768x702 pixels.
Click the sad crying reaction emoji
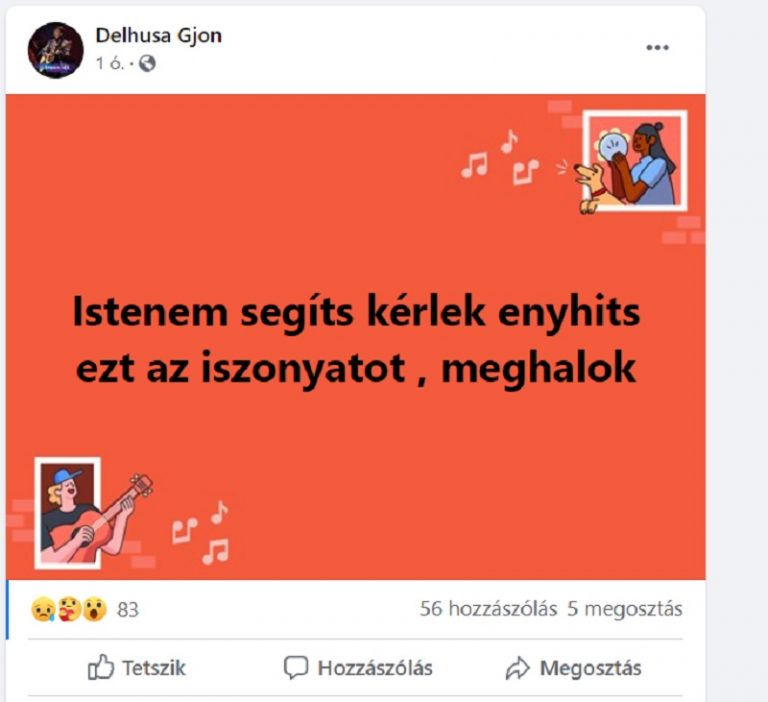43,609
